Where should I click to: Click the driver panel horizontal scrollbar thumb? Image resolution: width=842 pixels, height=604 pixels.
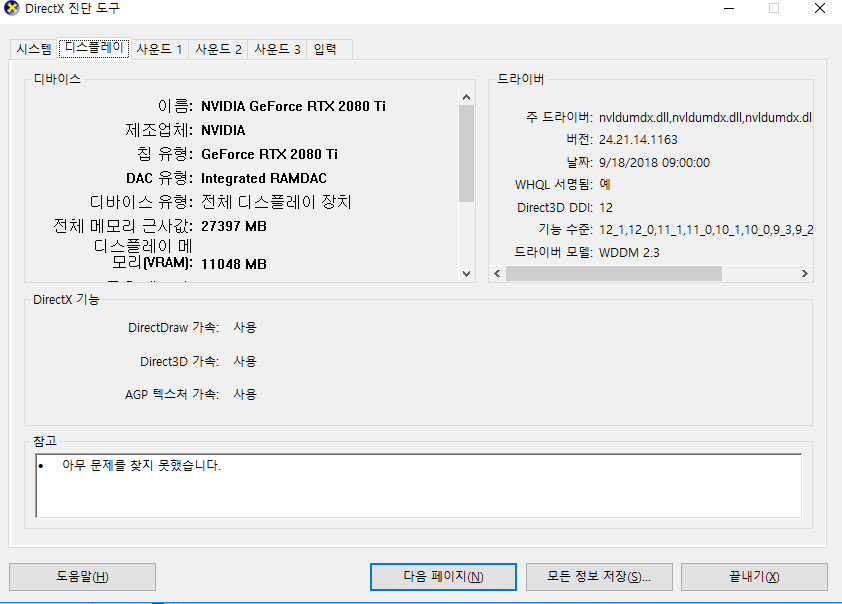pyautogui.click(x=614, y=274)
